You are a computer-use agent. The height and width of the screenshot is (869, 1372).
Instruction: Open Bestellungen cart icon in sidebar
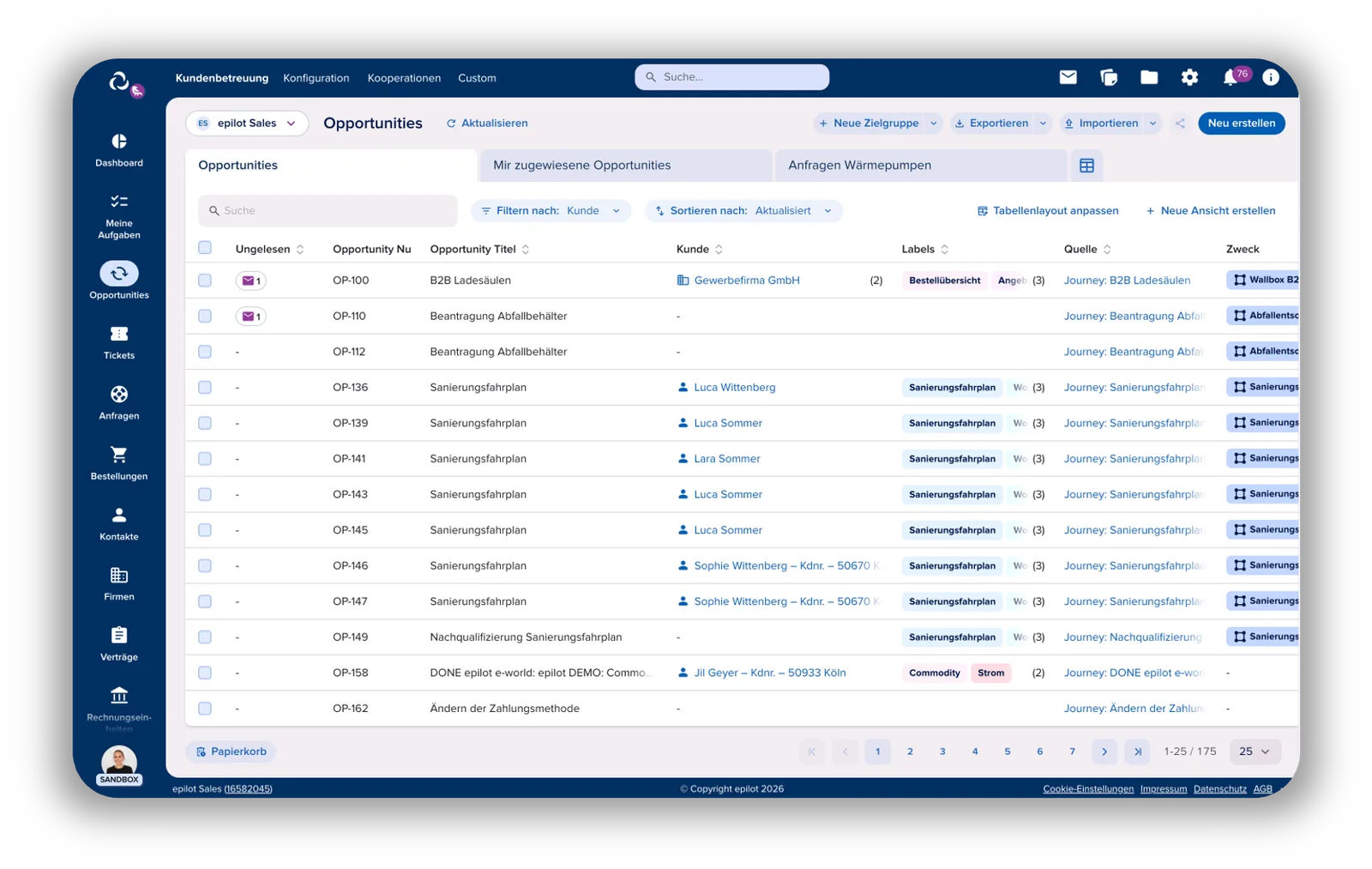(119, 455)
